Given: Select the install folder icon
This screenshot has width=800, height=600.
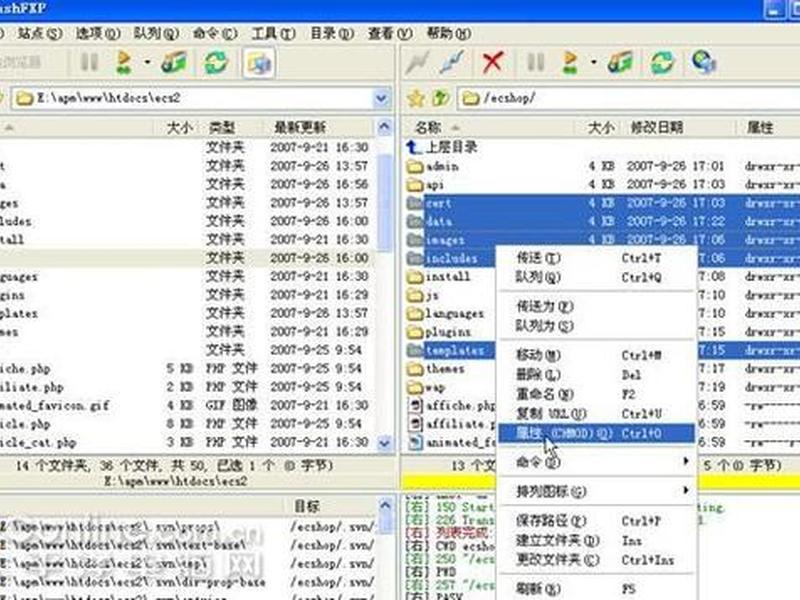Looking at the screenshot, I should 415,277.
